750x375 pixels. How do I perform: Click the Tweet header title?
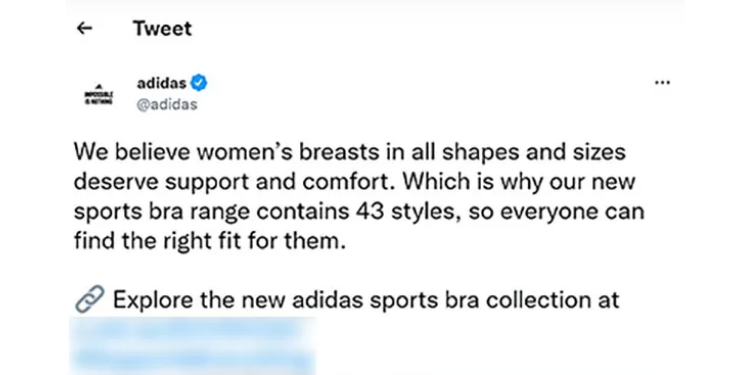click(x=163, y=29)
